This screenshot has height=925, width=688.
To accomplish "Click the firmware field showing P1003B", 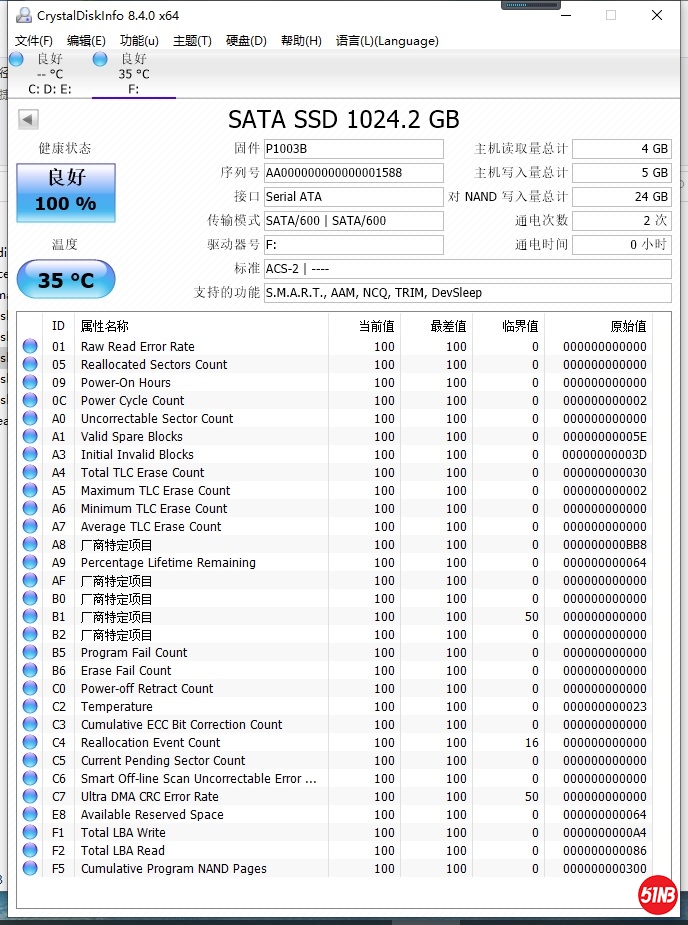I will (x=353, y=149).
